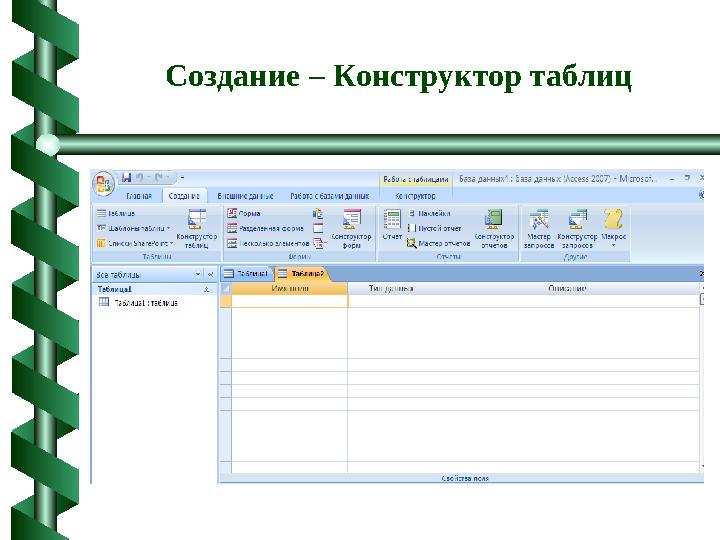Screen dimensions: 720x540
Task: Click the blank form icon beside Разделенная форма
Action: (318, 228)
